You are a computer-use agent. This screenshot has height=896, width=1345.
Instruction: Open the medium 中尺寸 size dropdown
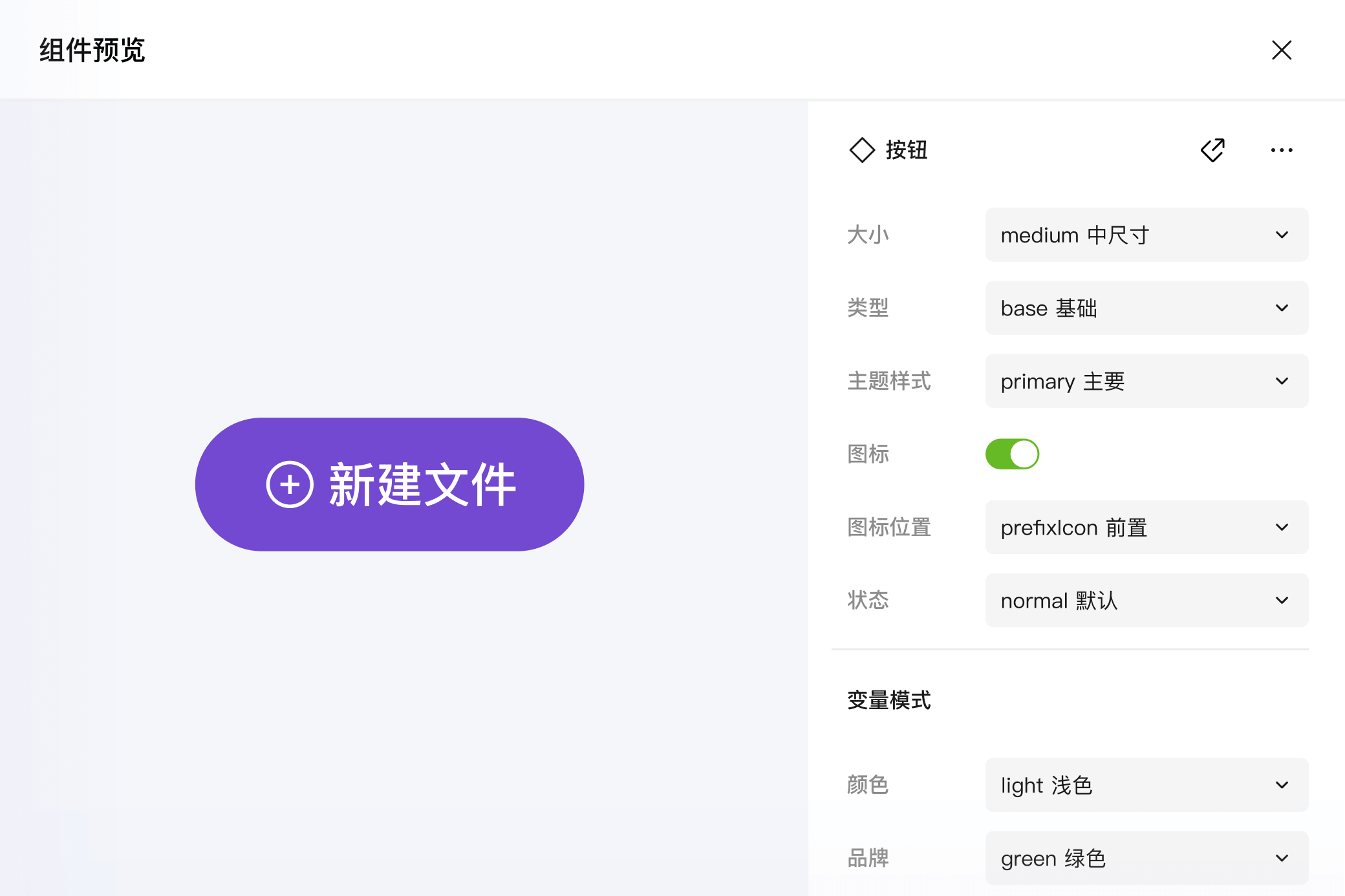[x=1146, y=235]
